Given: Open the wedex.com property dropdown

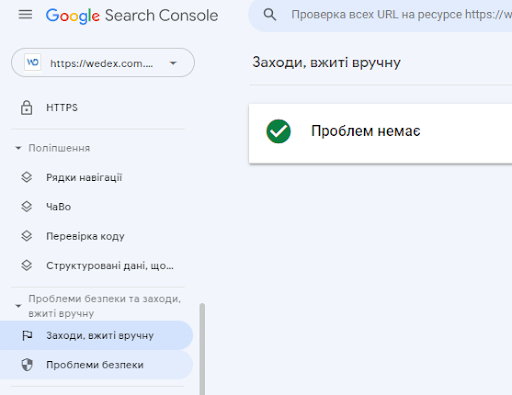Looking at the screenshot, I should click(x=103, y=63).
